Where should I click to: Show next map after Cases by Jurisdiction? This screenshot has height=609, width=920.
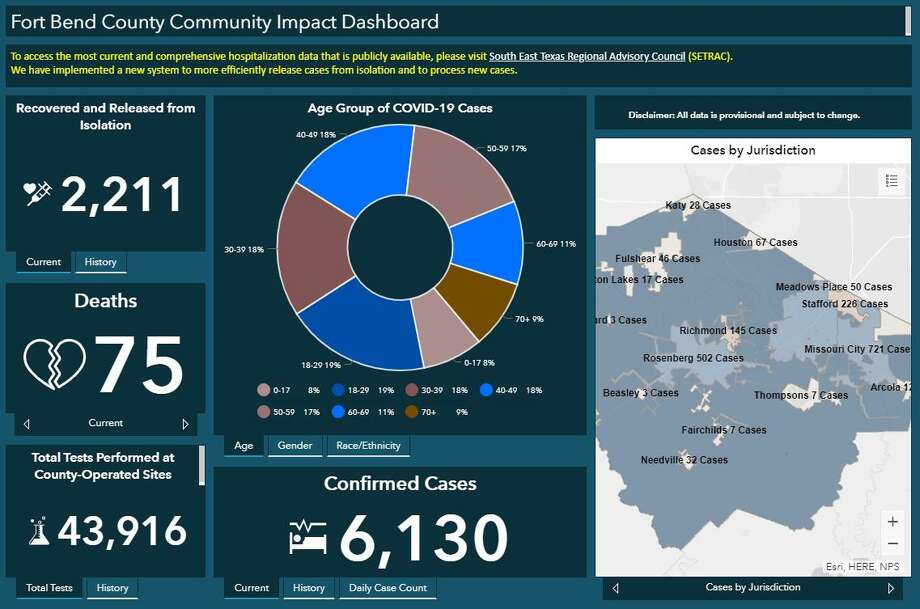tap(891, 588)
